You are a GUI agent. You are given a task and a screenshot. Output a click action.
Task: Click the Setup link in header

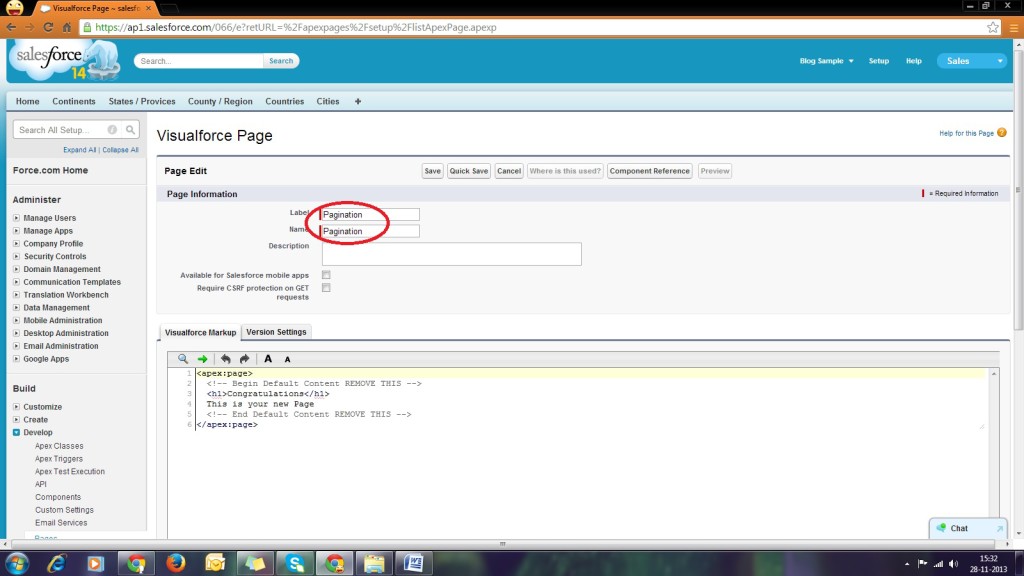(x=878, y=61)
